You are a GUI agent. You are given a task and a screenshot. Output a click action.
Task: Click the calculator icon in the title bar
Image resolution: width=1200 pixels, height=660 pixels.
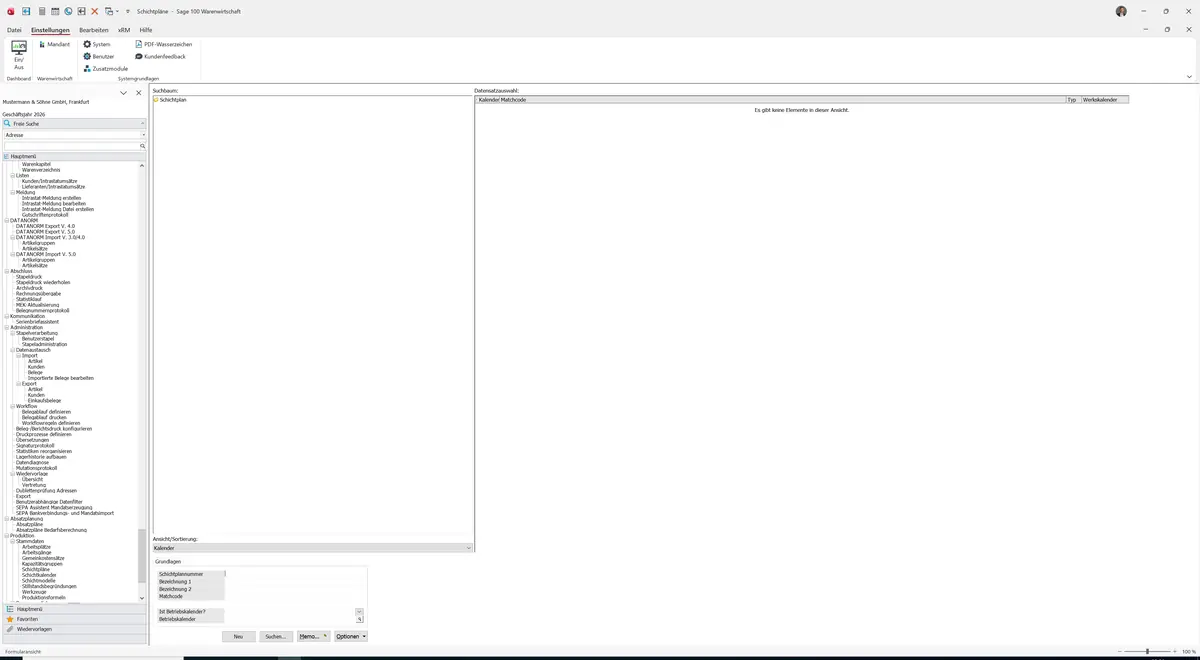click(x=41, y=11)
